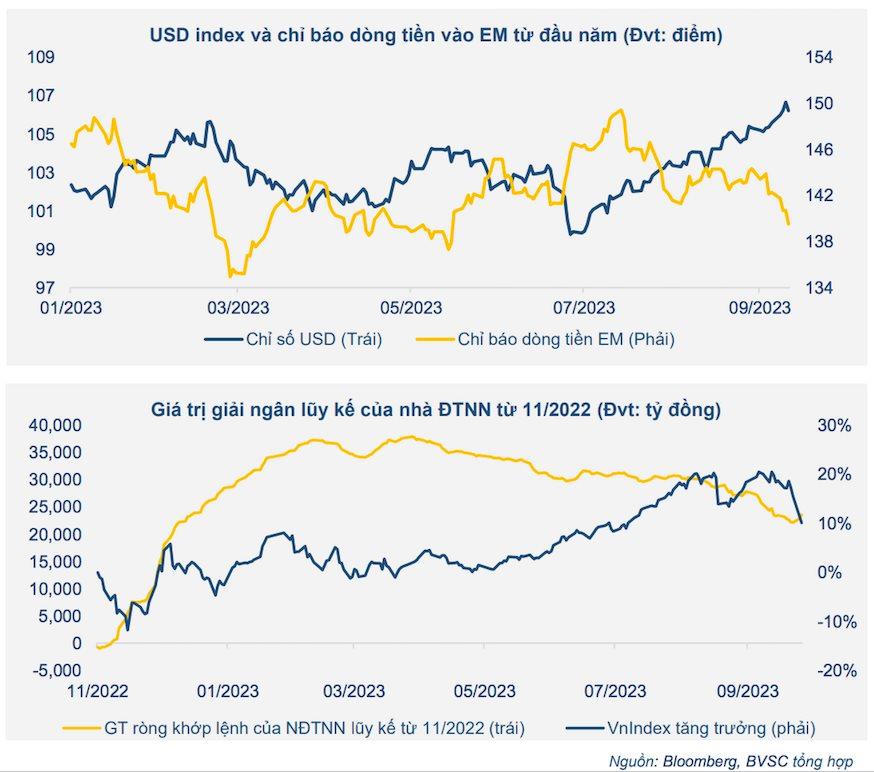
Task: Click the 07/2023 date on the top chart axis
Action: click(x=584, y=308)
